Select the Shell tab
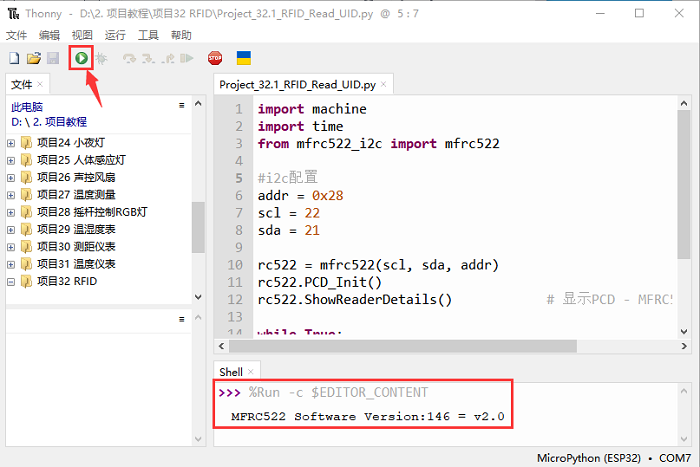This screenshot has height=467, width=700. (230, 371)
